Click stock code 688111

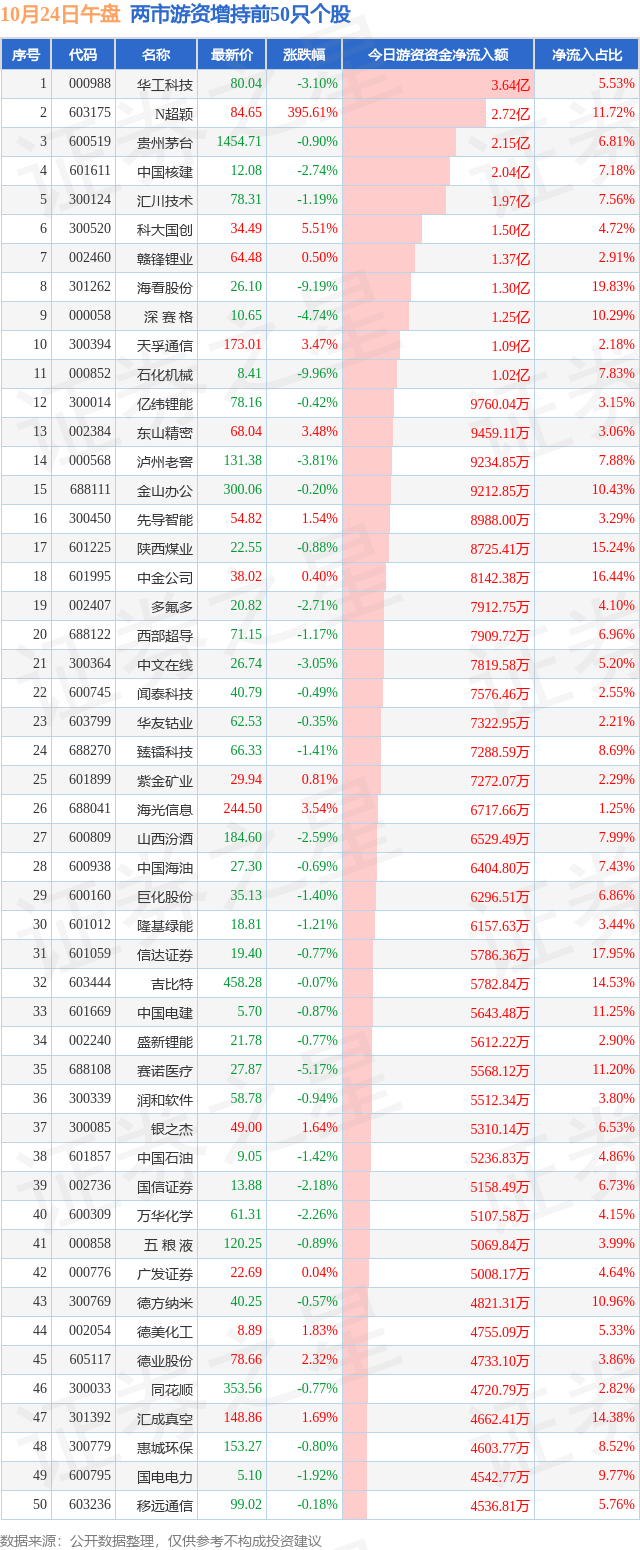[x=90, y=490]
